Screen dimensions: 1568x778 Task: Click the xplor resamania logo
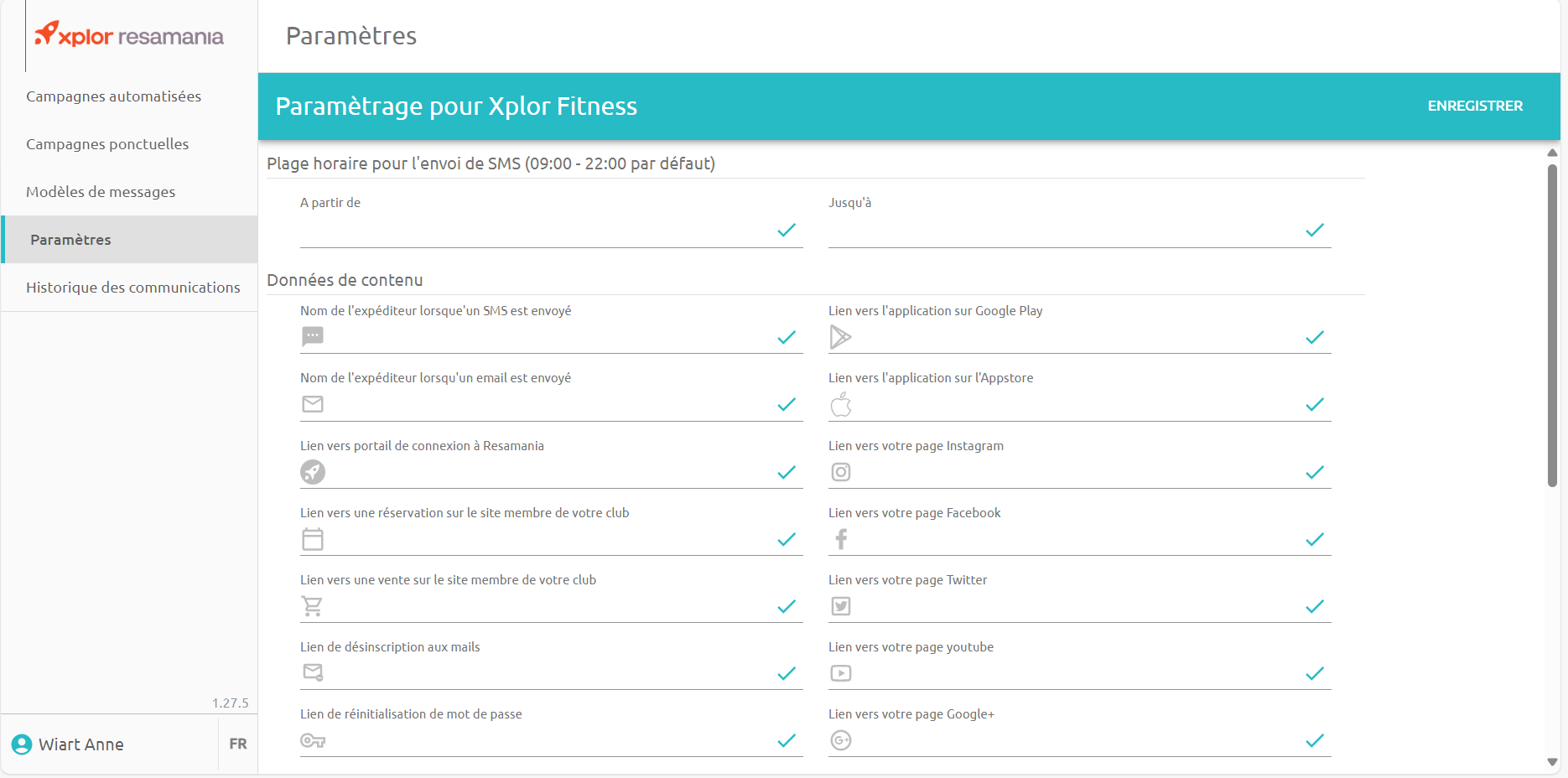click(129, 34)
